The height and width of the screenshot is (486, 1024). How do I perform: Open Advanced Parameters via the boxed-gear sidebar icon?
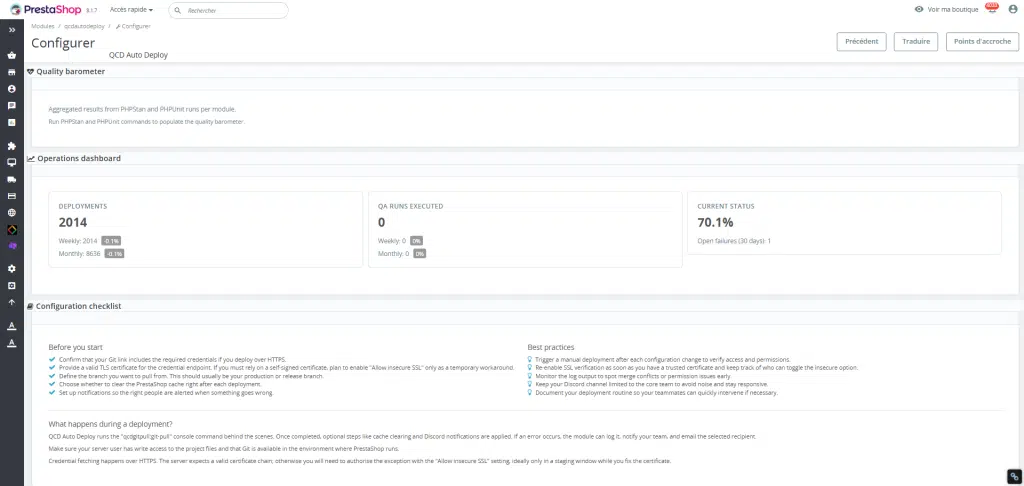(12, 285)
